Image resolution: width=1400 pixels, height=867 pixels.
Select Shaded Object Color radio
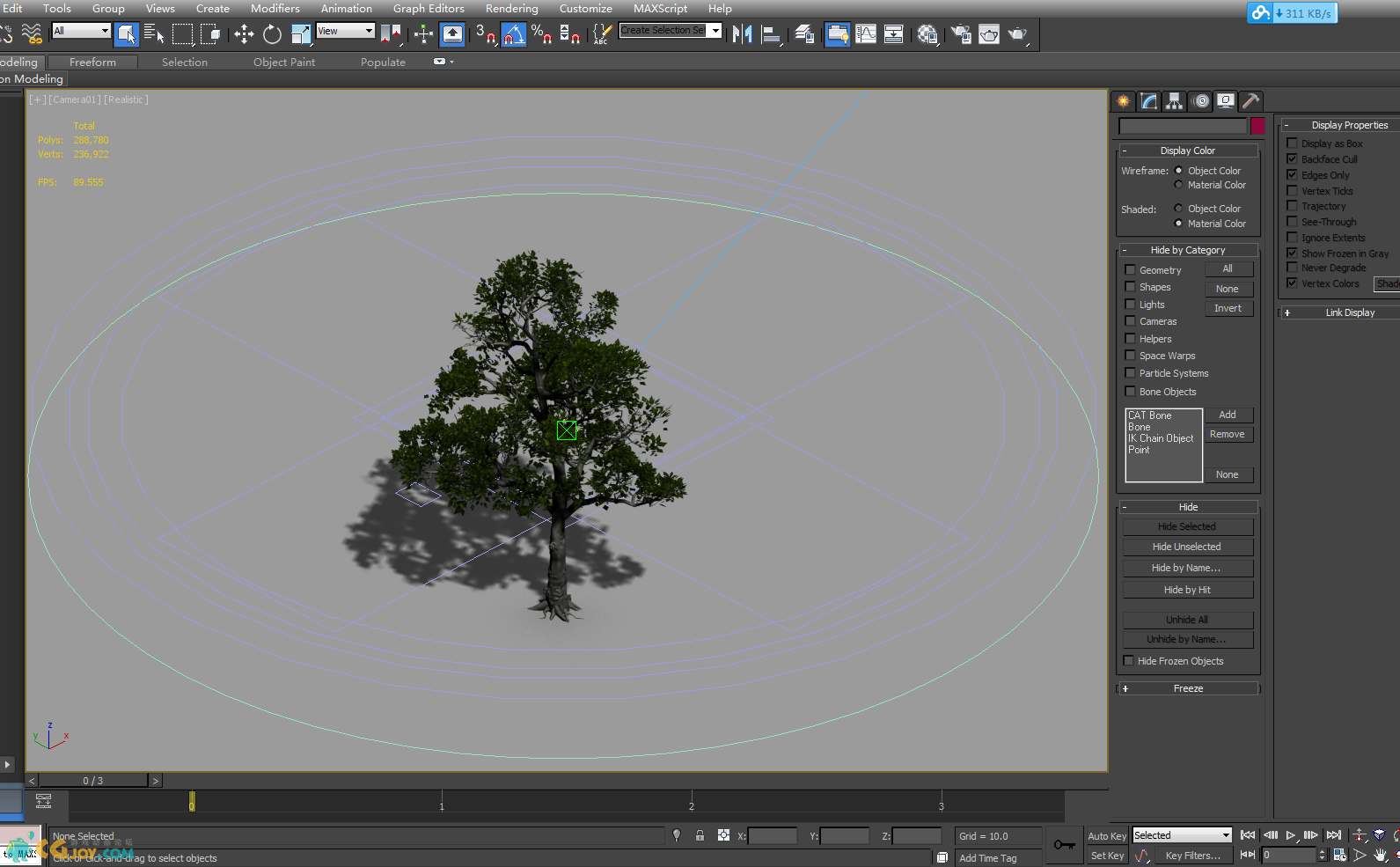[x=1178, y=209]
